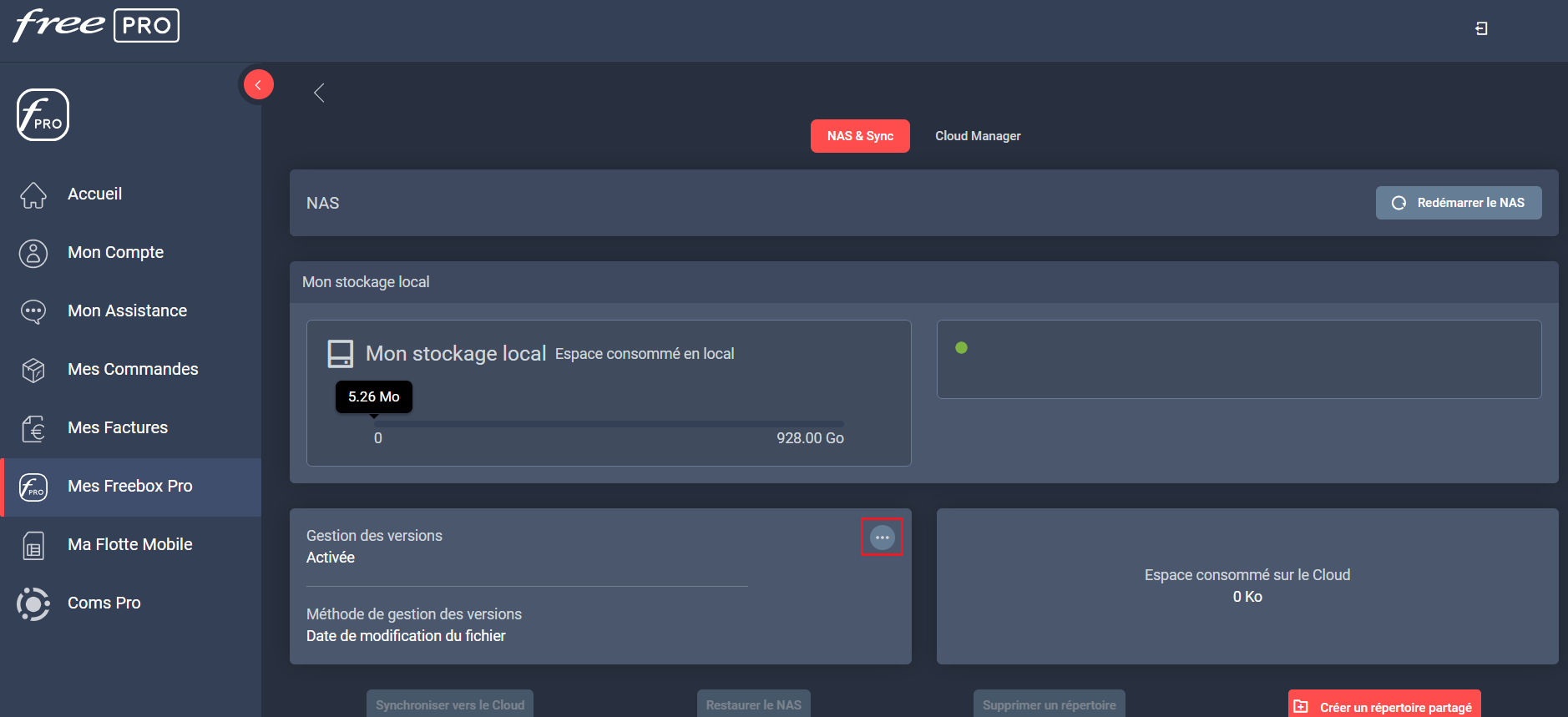The height and width of the screenshot is (717, 1568).
Task: Click Synchroniser vers le Cloud button
Action: pyautogui.click(x=450, y=704)
